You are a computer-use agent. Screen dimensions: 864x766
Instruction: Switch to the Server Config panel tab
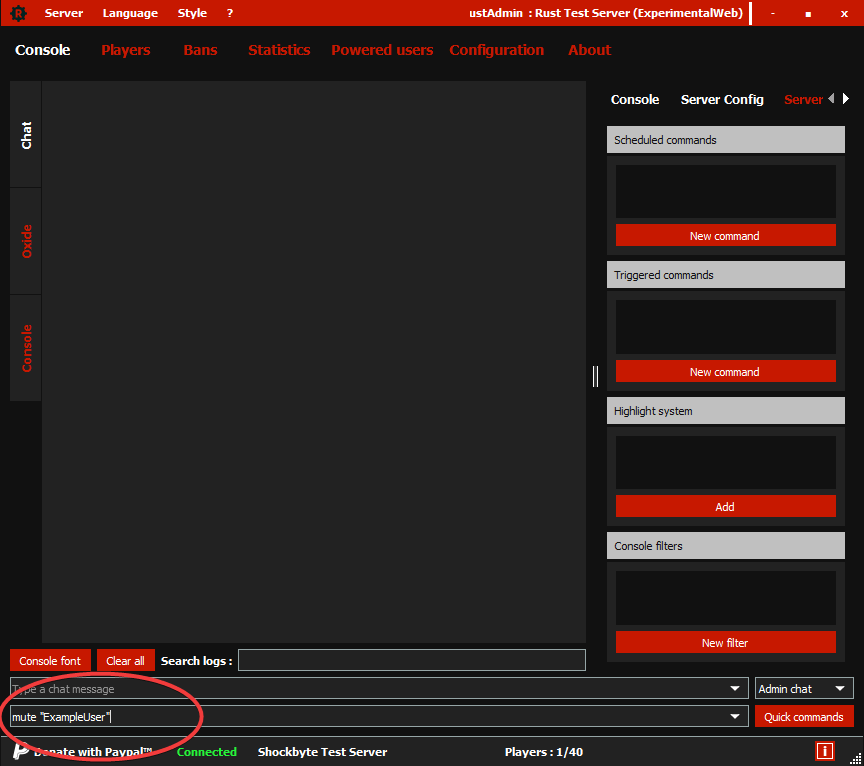tap(722, 99)
